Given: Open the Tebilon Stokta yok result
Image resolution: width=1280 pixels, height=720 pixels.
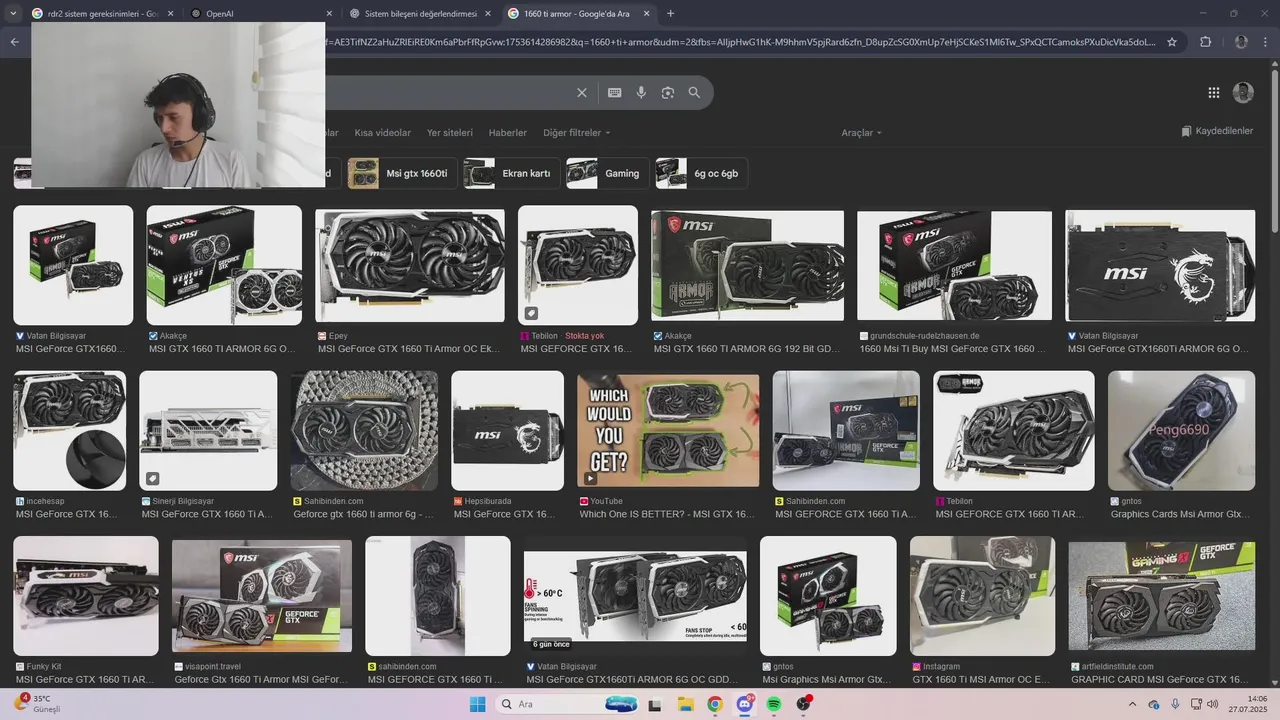Looking at the screenshot, I should [x=577, y=343].
